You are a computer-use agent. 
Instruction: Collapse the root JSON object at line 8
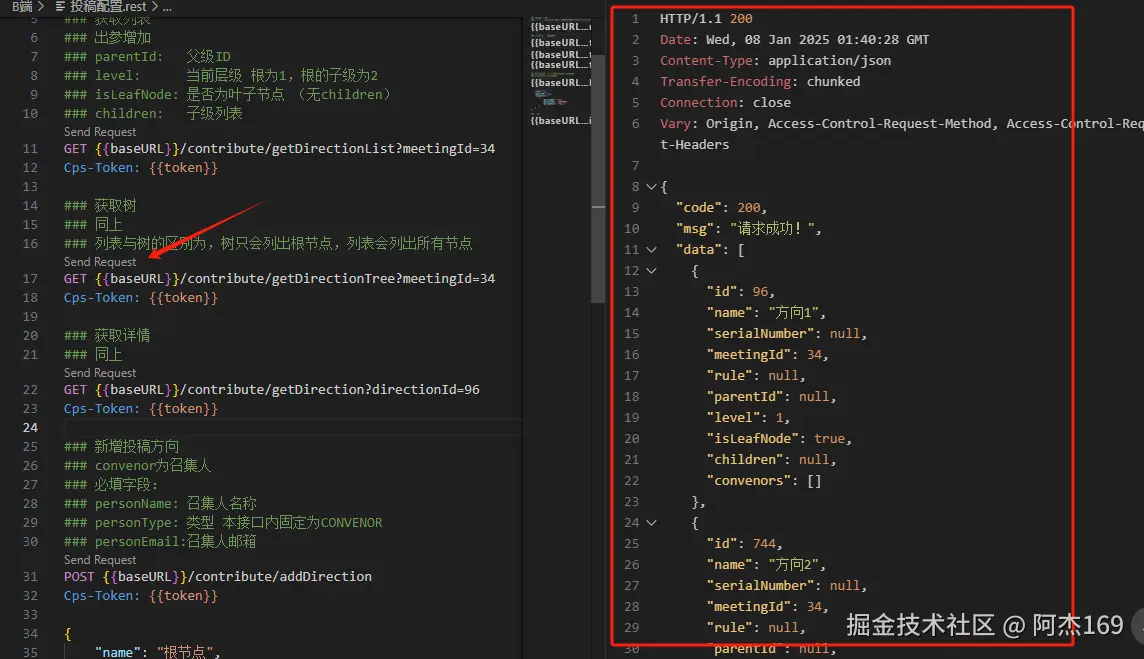(x=651, y=187)
